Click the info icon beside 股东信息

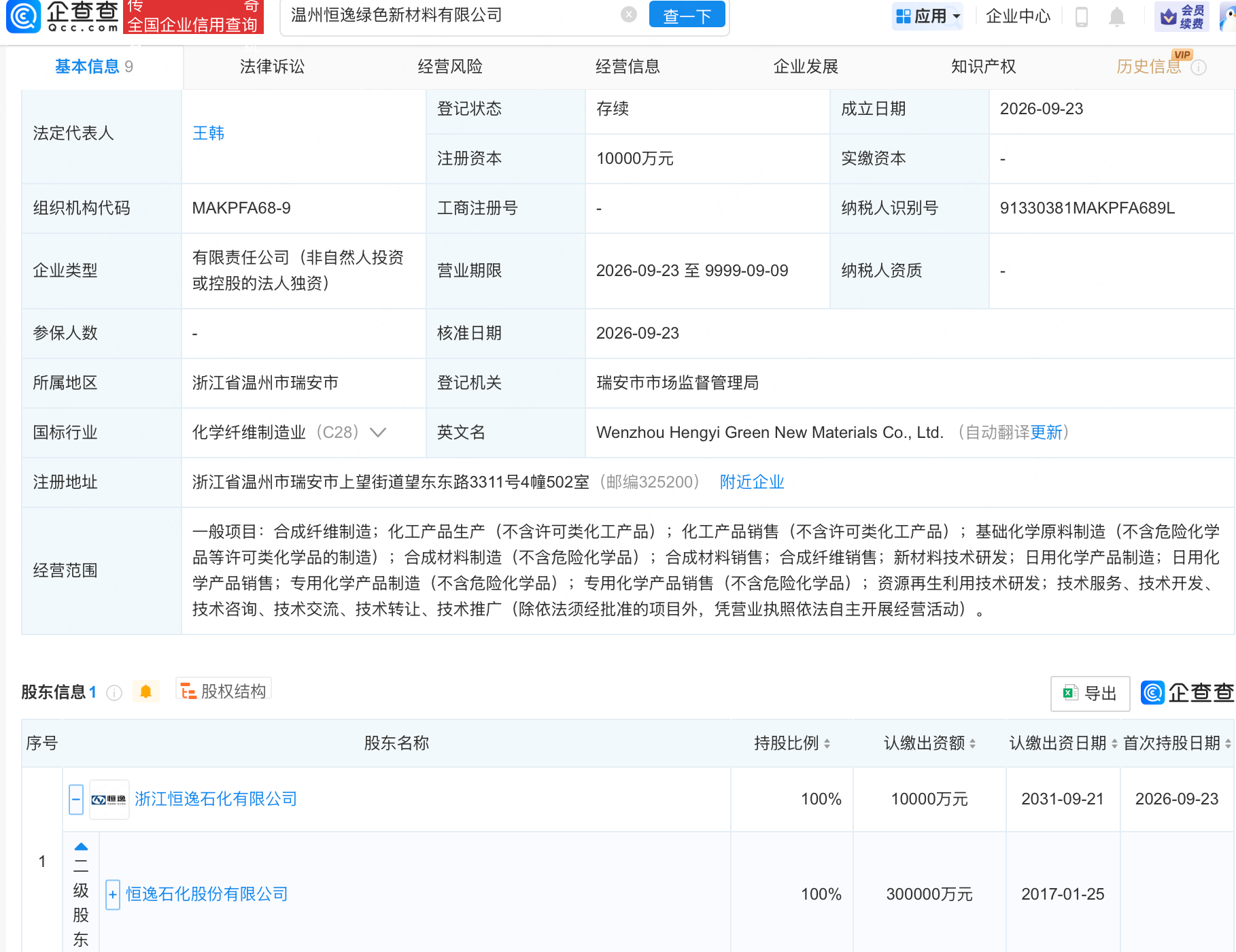(x=114, y=693)
